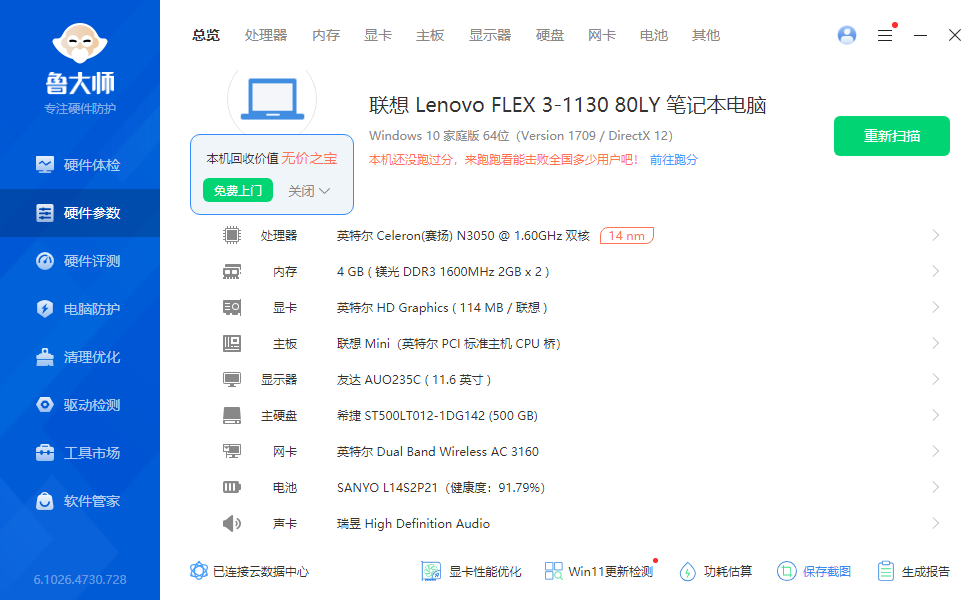Expand the 显卡 row chevron
Screen dimensions: 980x600
coord(936,308)
